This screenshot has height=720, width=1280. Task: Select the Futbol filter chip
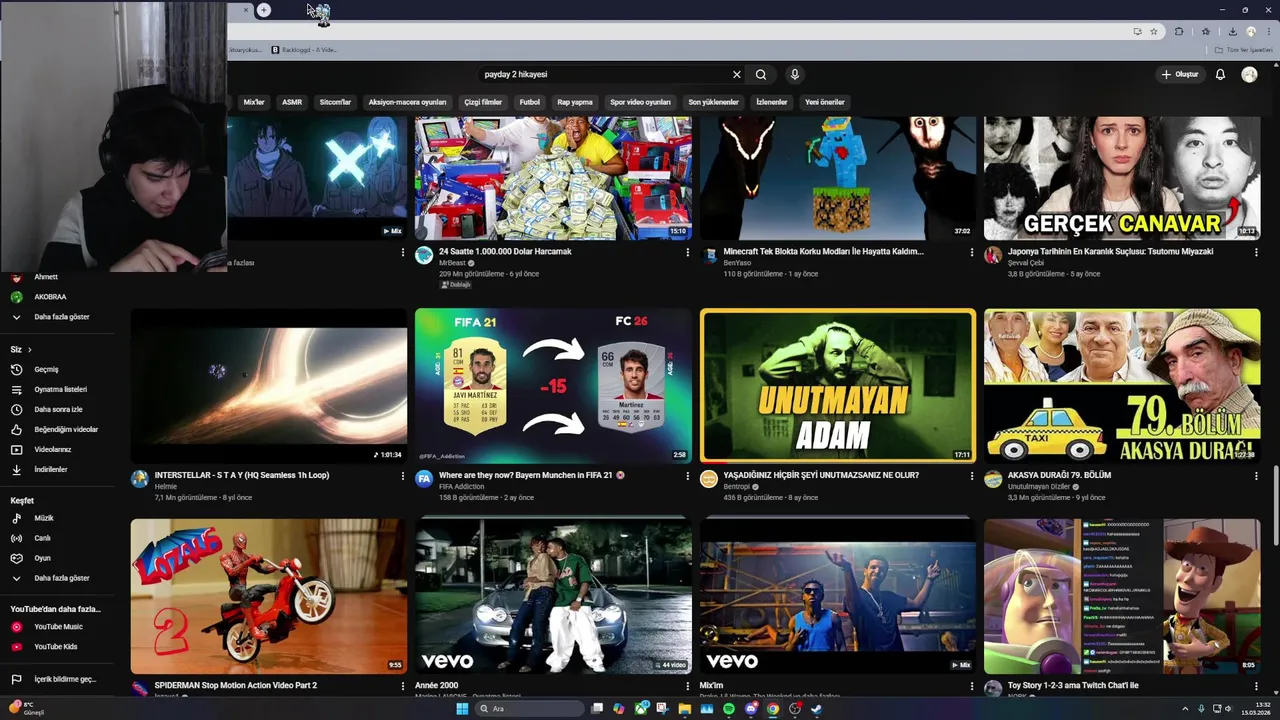(530, 102)
